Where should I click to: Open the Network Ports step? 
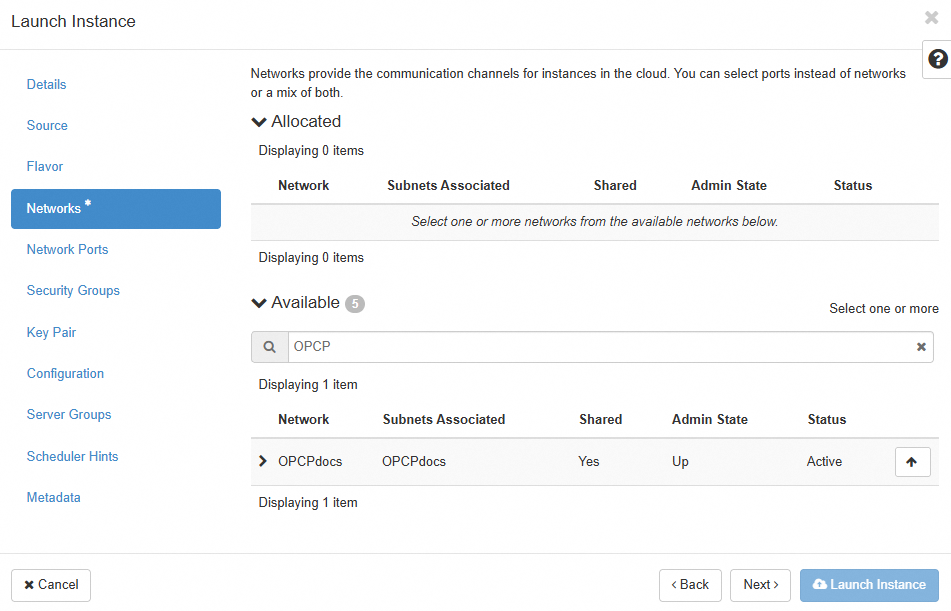tap(67, 249)
